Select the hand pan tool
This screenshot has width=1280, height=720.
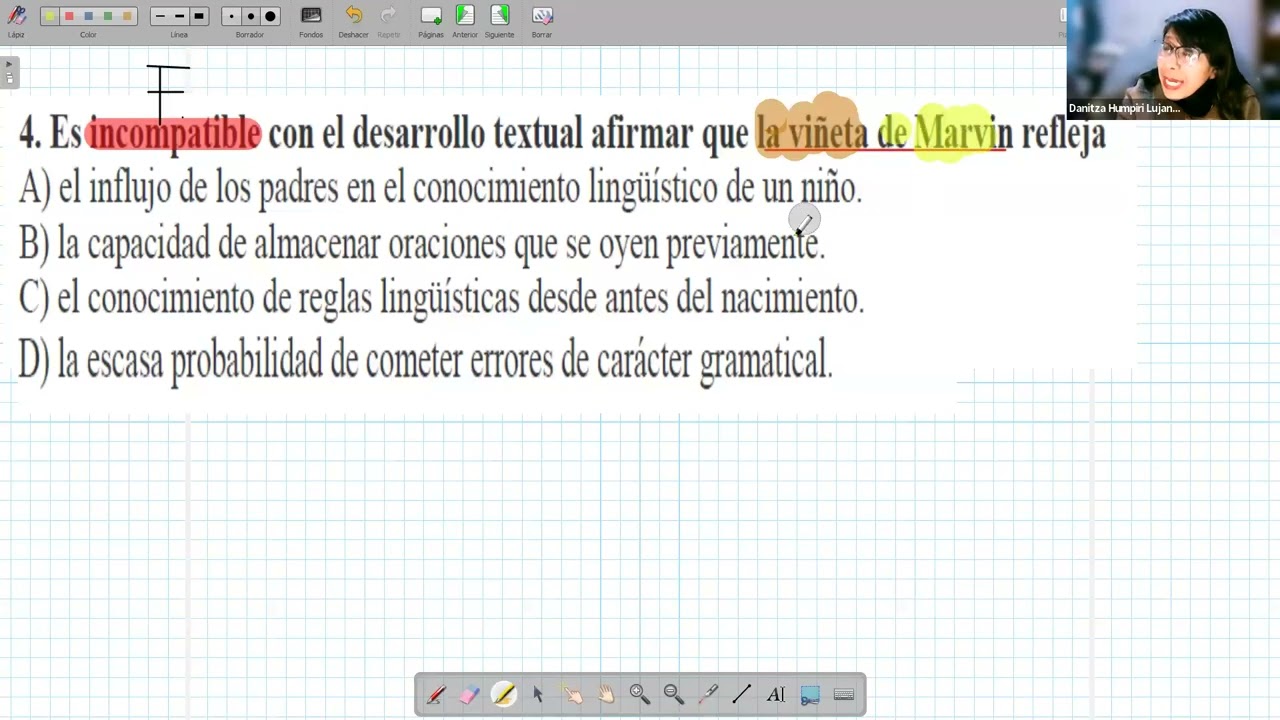(x=606, y=694)
